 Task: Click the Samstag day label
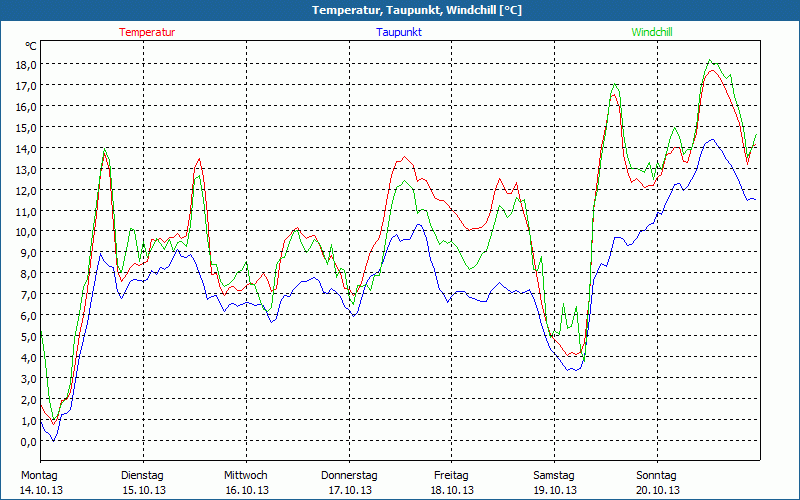coord(554,476)
